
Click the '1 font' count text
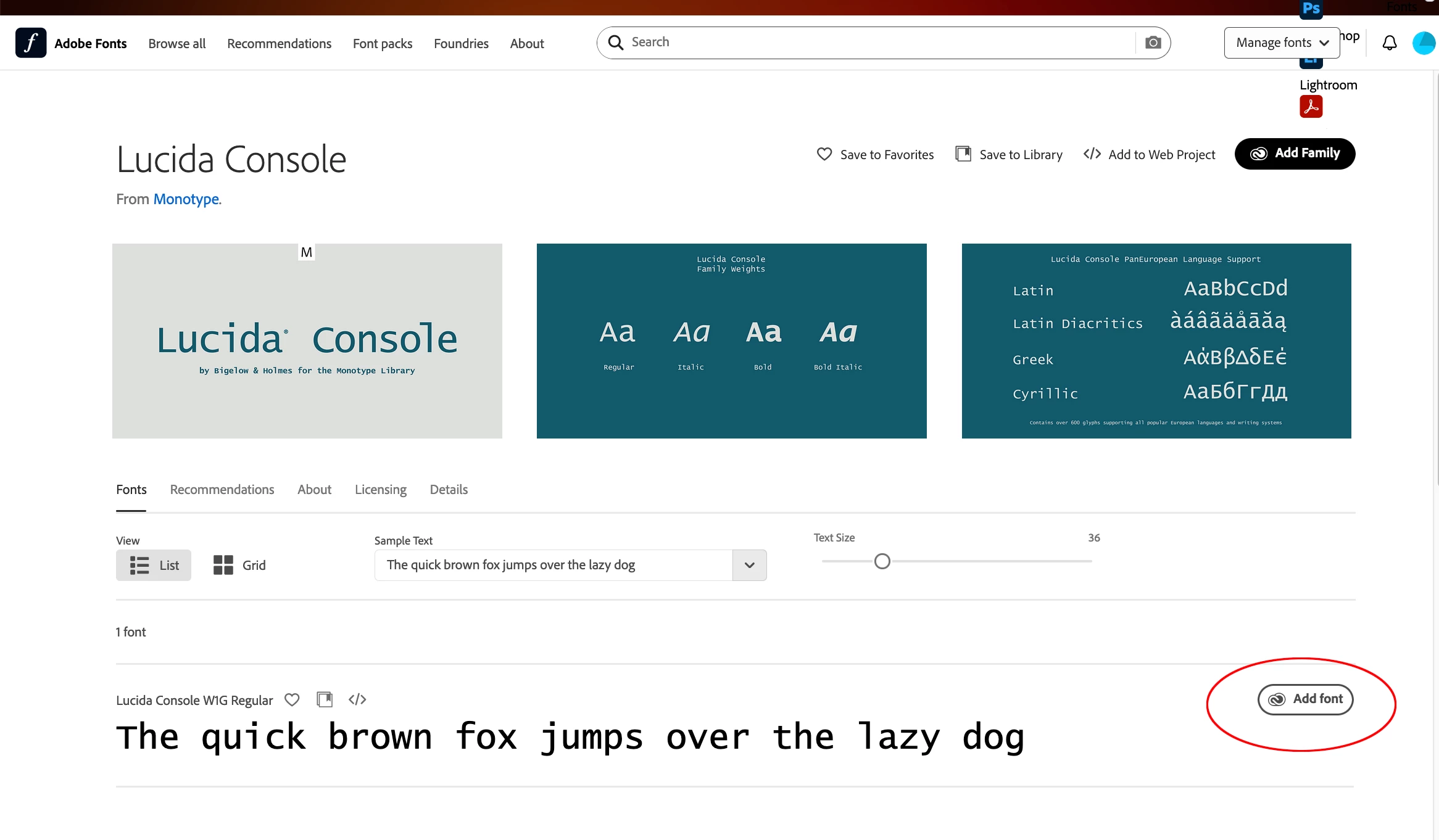131,632
